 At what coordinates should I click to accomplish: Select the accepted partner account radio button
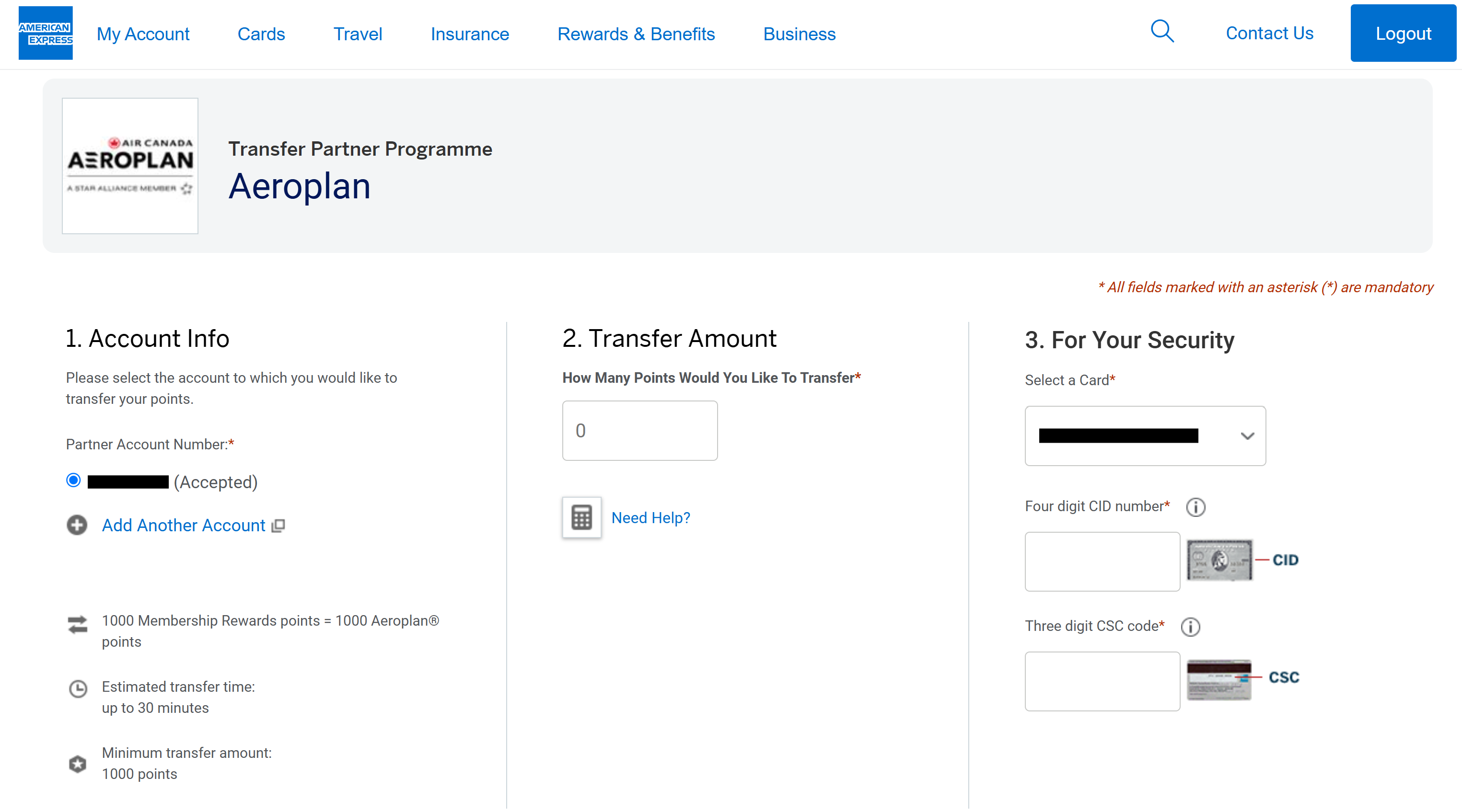pyautogui.click(x=73, y=480)
